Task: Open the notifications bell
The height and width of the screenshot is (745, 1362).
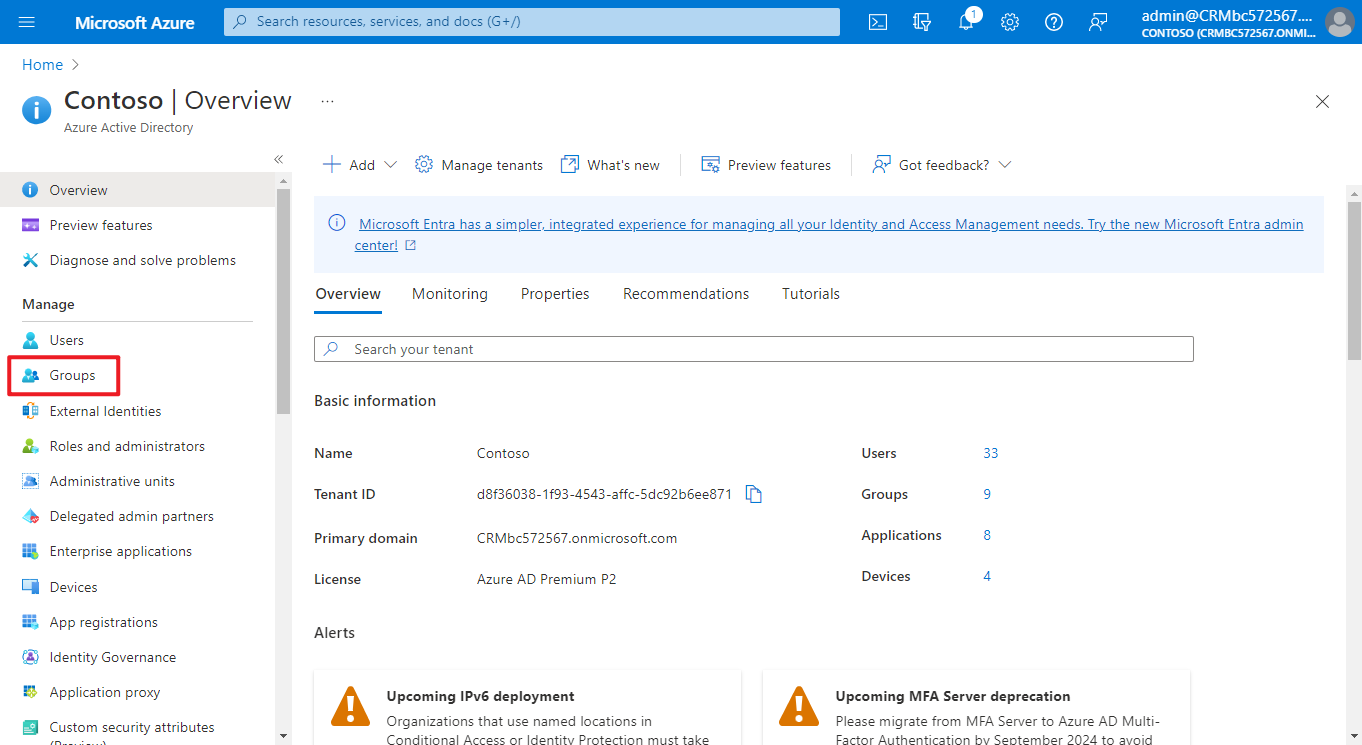Action: coord(965,21)
